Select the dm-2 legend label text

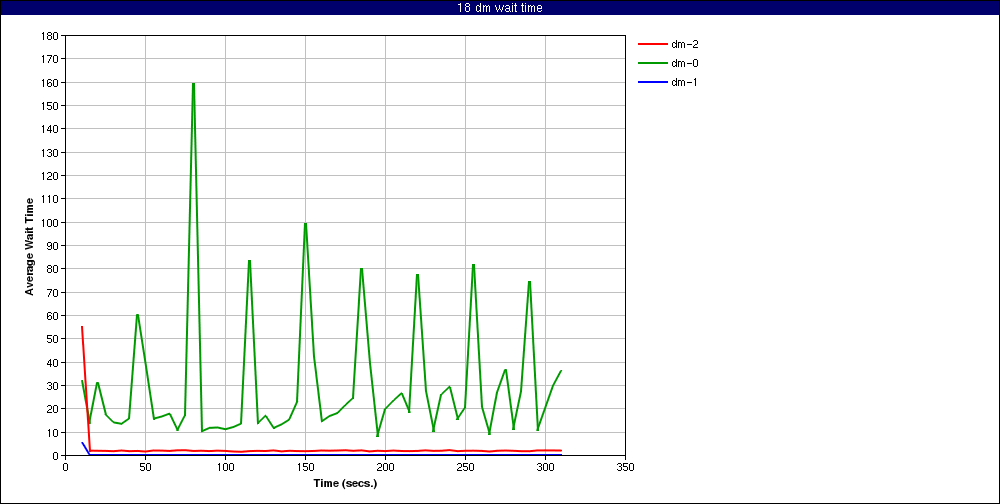pyautogui.click(x=684, y=44)
